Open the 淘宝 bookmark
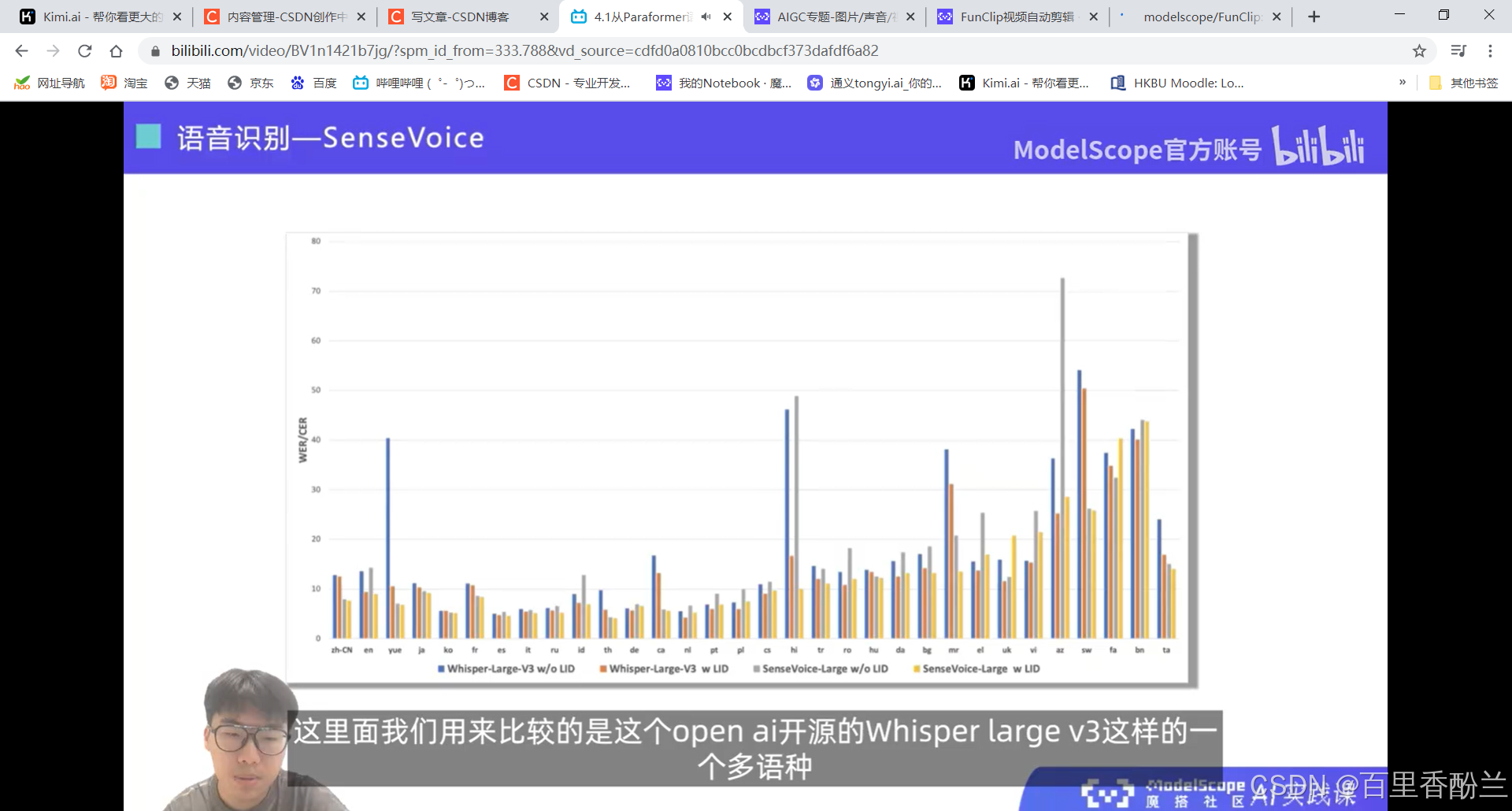This screenshot has height=811, width=1512. click(x=124, y=83)
